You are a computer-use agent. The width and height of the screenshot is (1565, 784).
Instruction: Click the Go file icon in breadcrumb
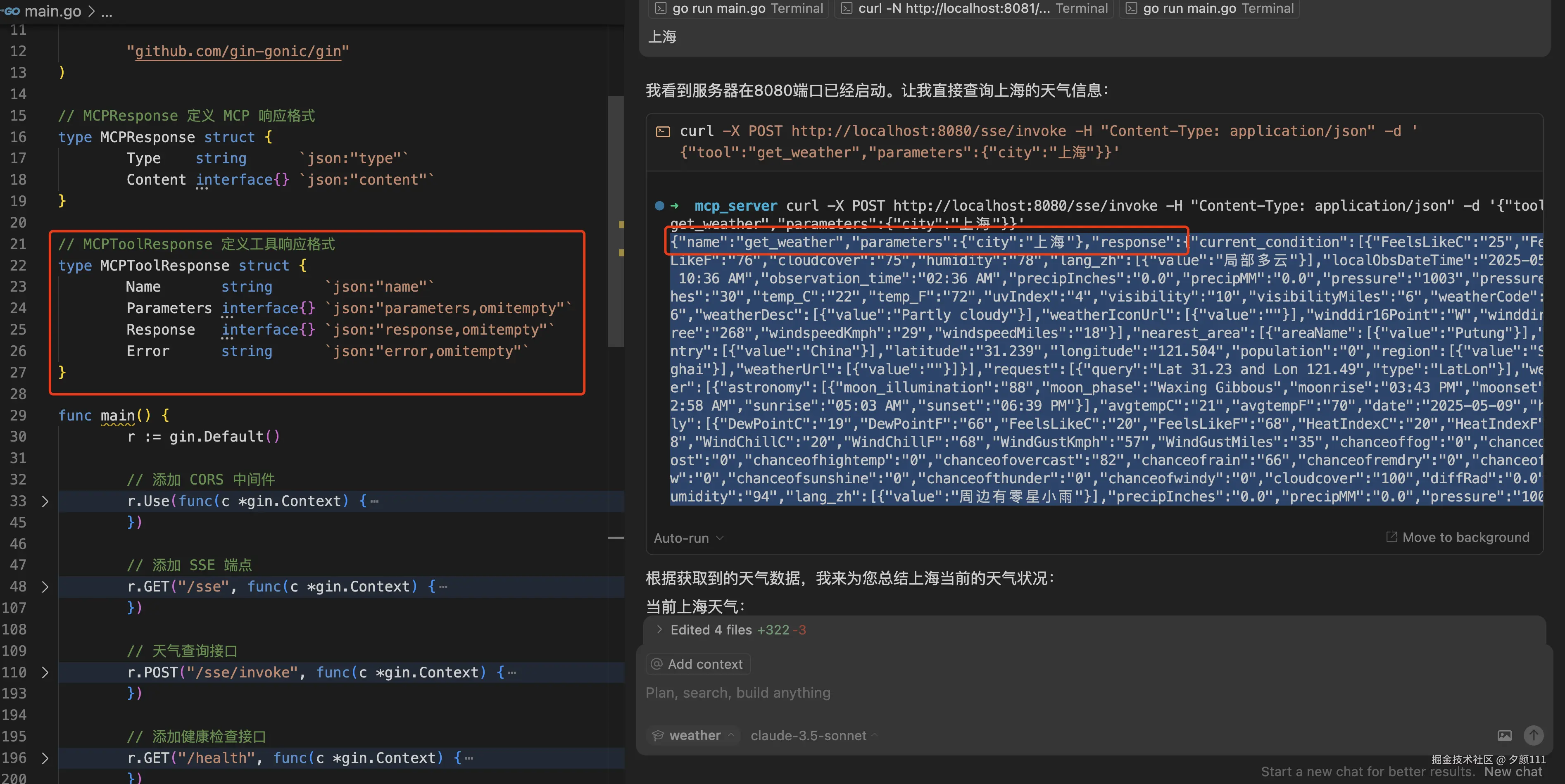point(12,11)
